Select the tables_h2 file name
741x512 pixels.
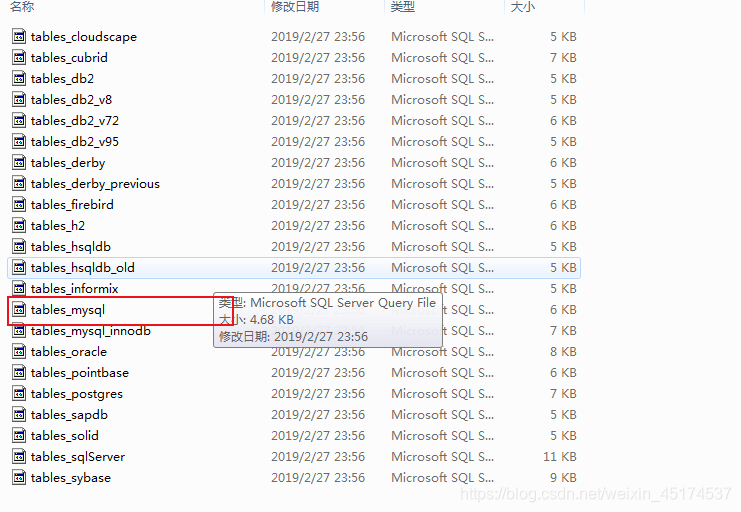(x=58, y=226)
